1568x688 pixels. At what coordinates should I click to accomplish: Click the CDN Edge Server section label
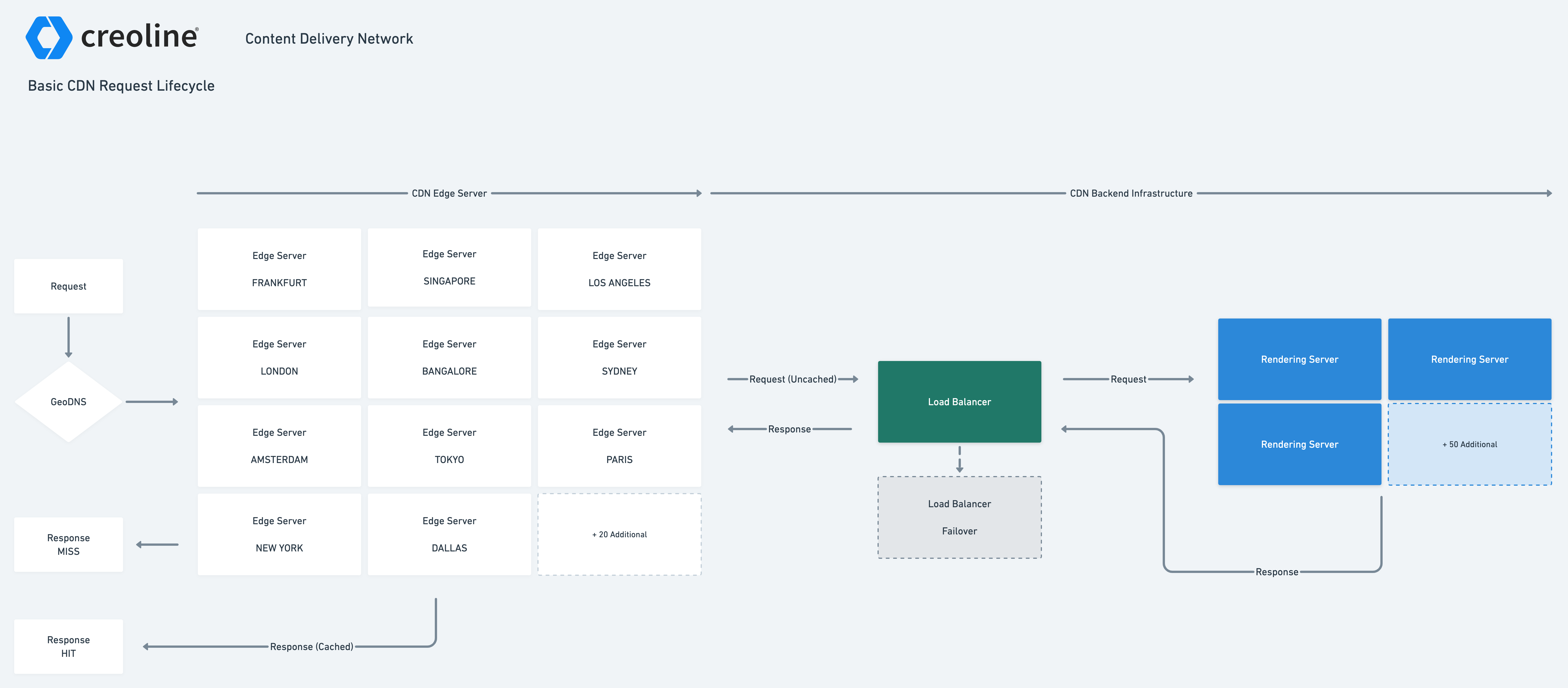pyautogui.click(x=449, y=194)
